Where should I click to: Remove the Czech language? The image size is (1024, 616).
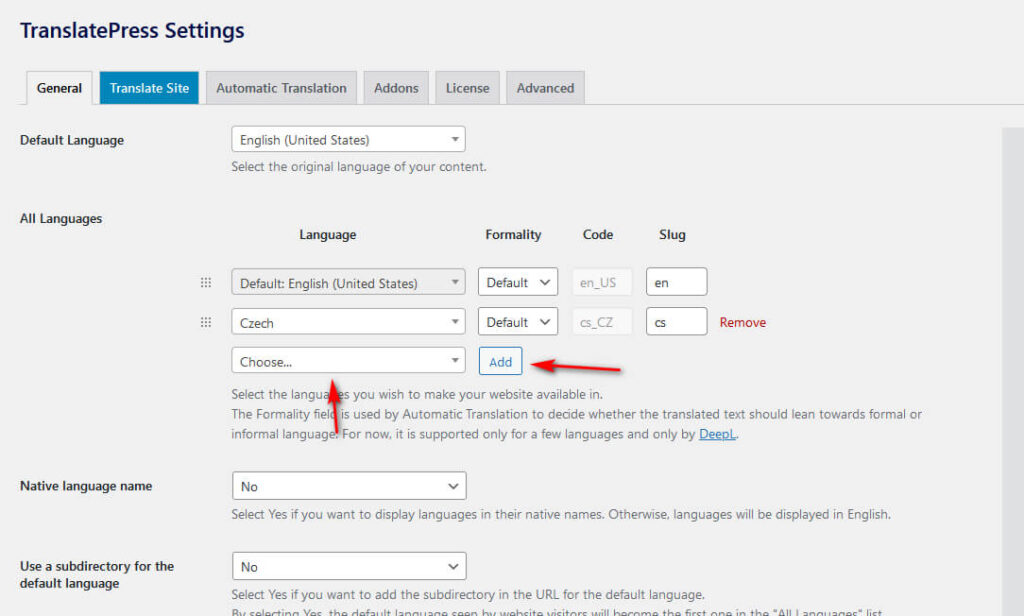pyautogui.click(x=743, y=322)
